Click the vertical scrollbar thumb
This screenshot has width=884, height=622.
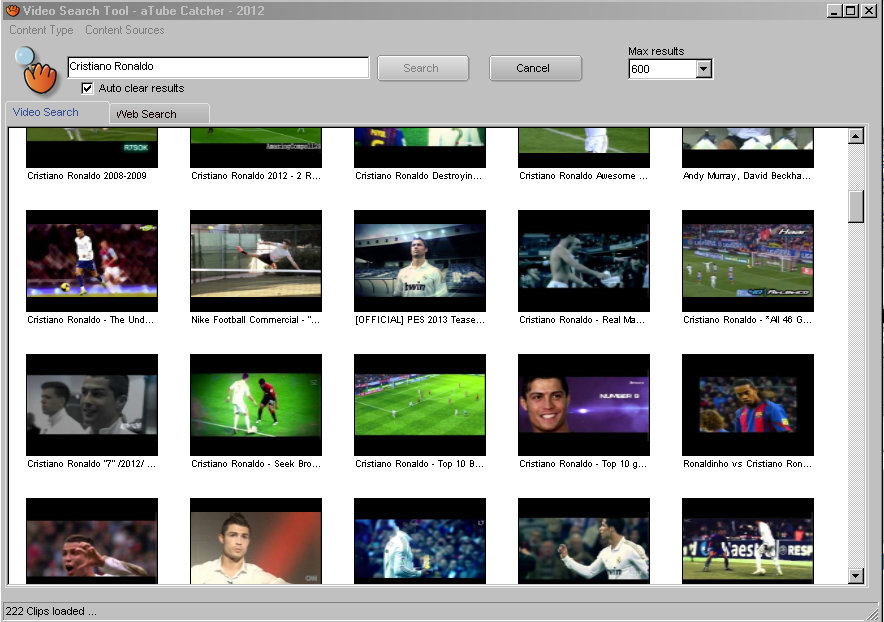856,205
